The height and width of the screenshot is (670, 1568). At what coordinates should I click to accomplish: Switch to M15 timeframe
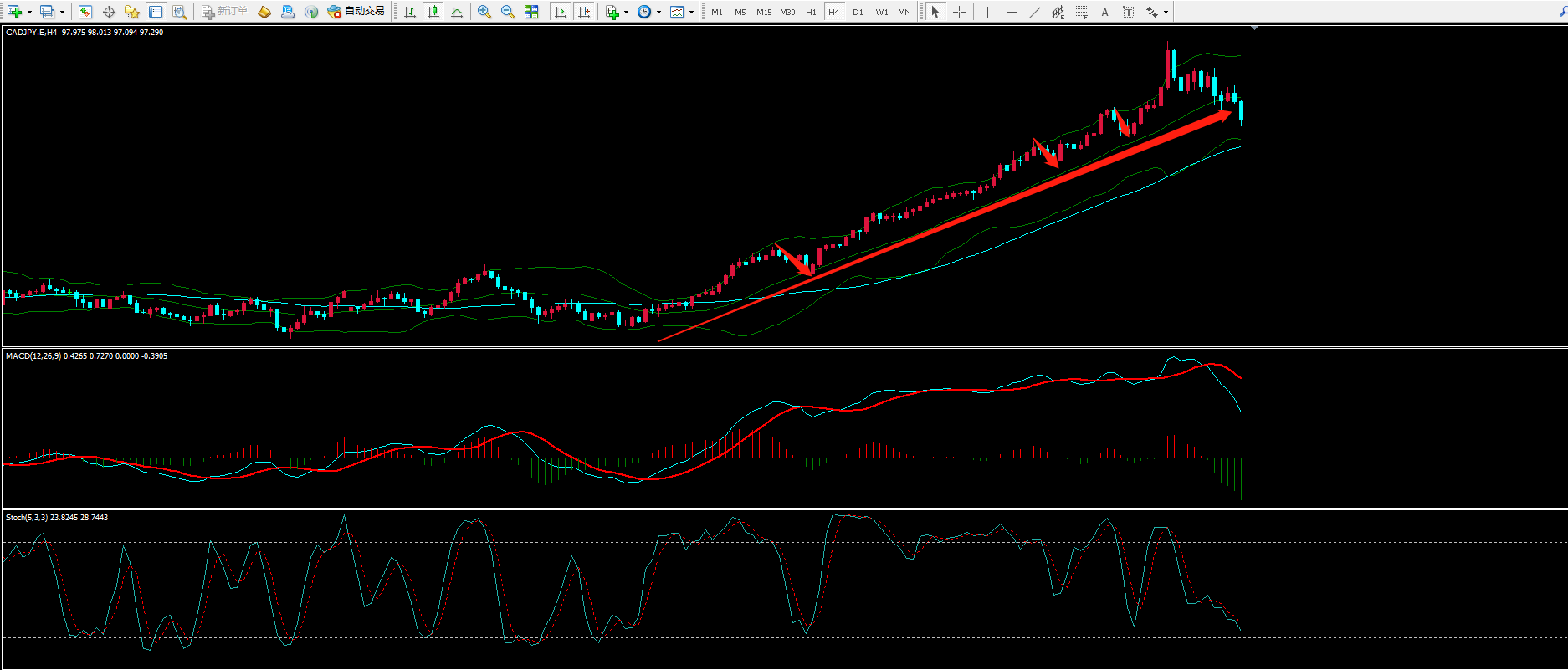764,12
